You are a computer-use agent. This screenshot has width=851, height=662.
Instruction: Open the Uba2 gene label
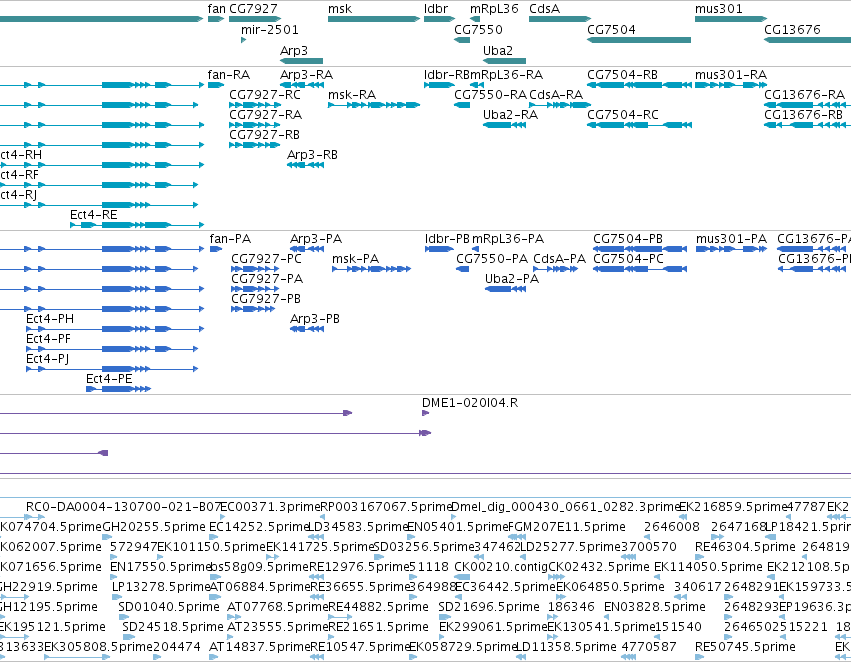(x=498, y=50)
